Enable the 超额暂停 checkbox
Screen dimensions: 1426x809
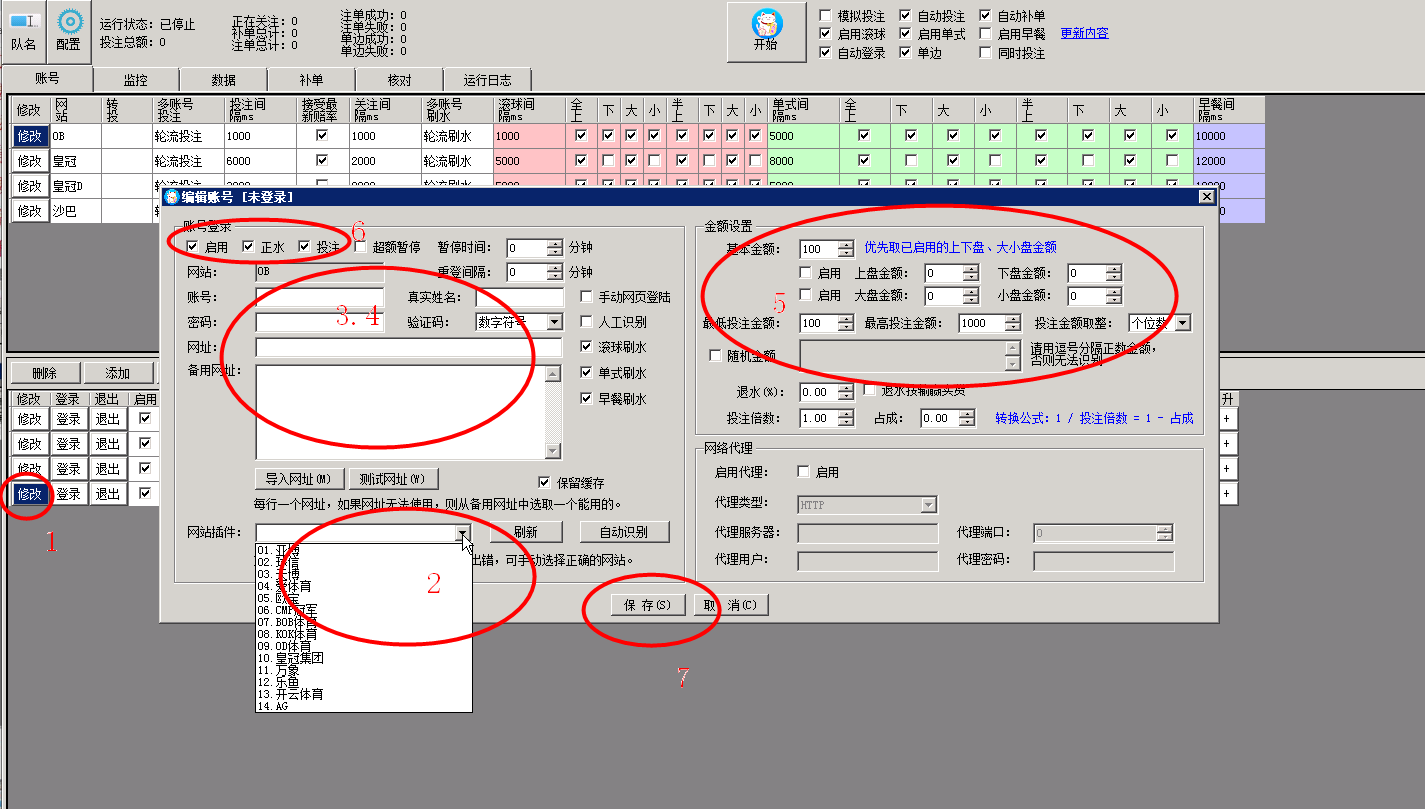(x=361, y=247)
